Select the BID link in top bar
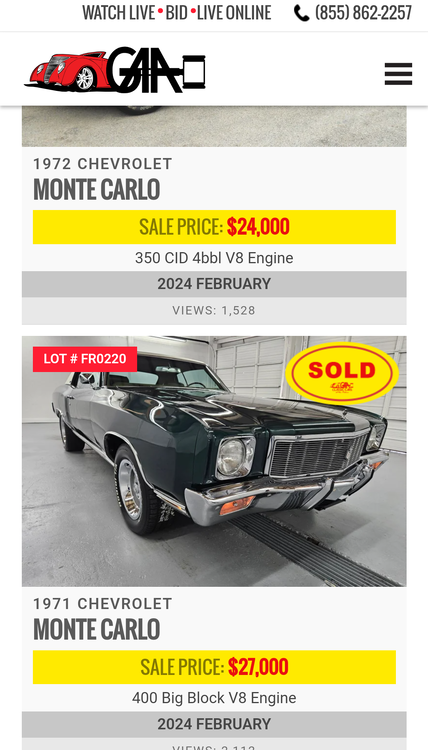This screenshot has height=750, width=428. point(176,13)
